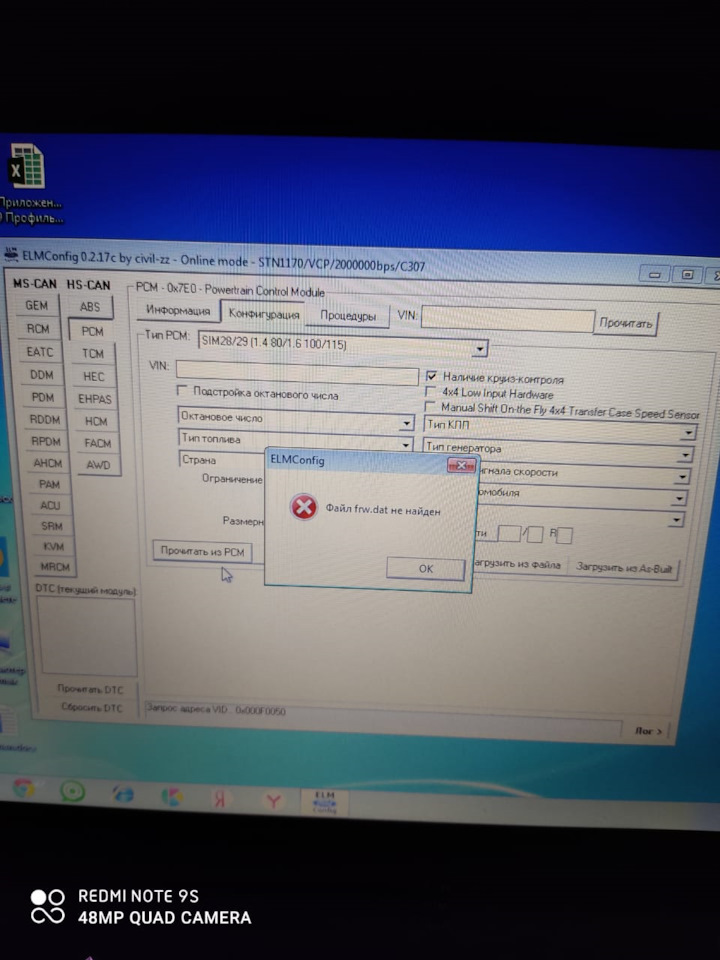
Task: Open the Excel file on the desktop
Action: [x=27, y=166]
